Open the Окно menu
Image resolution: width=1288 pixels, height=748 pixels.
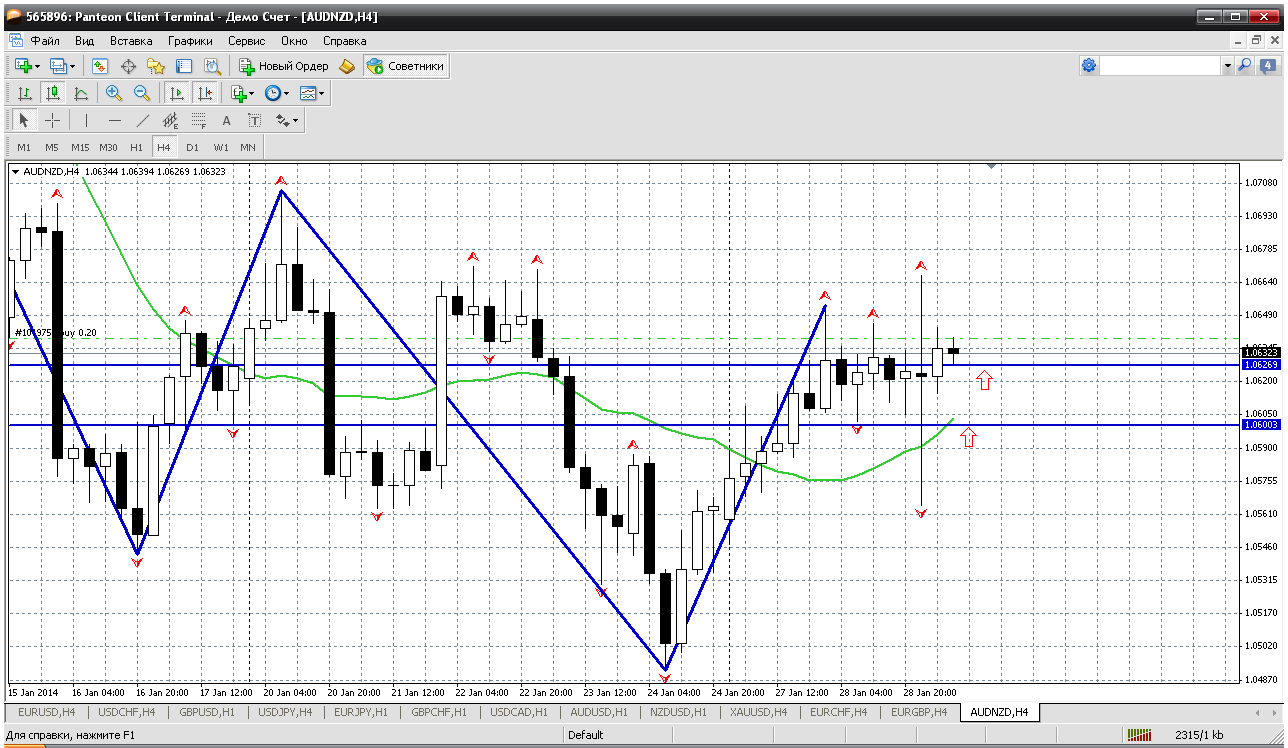pyautogui.click(x=294, y=41)
